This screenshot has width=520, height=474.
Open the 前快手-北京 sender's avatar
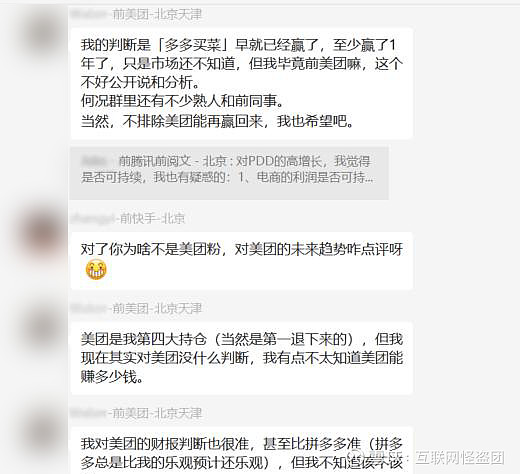click(x=40, y=233)
